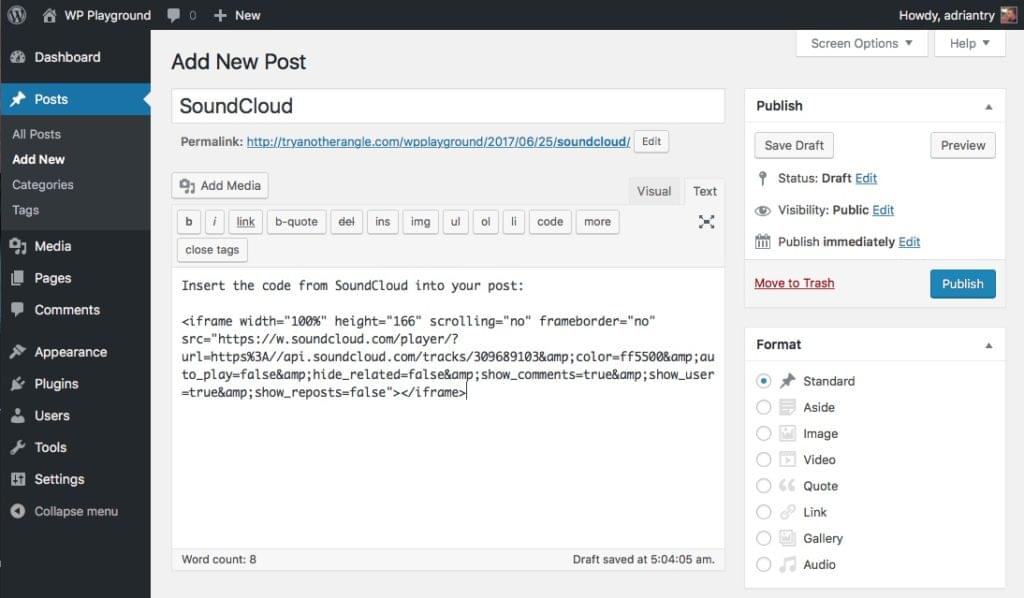1024x598 pixels.
Task: Open Settings via the wrench icon
Action: pos(58,479)
